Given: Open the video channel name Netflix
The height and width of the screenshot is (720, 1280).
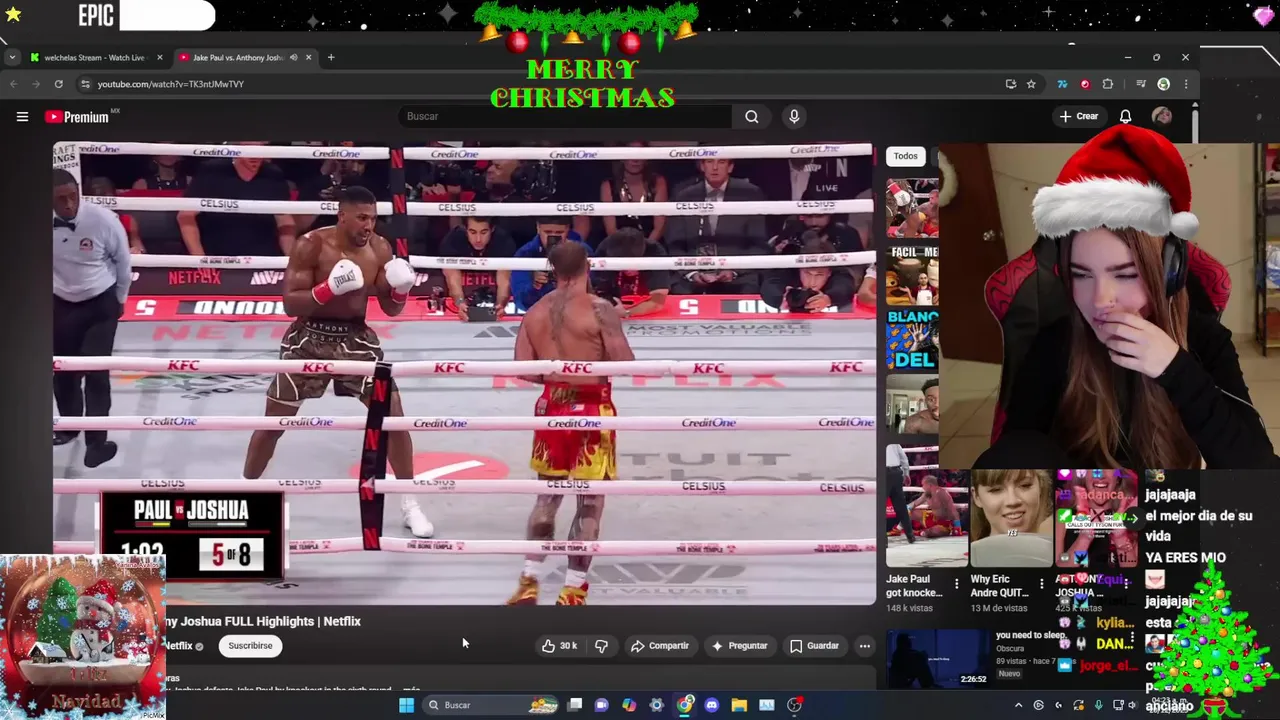Looking at the screenshot, I should click(179, 646).
